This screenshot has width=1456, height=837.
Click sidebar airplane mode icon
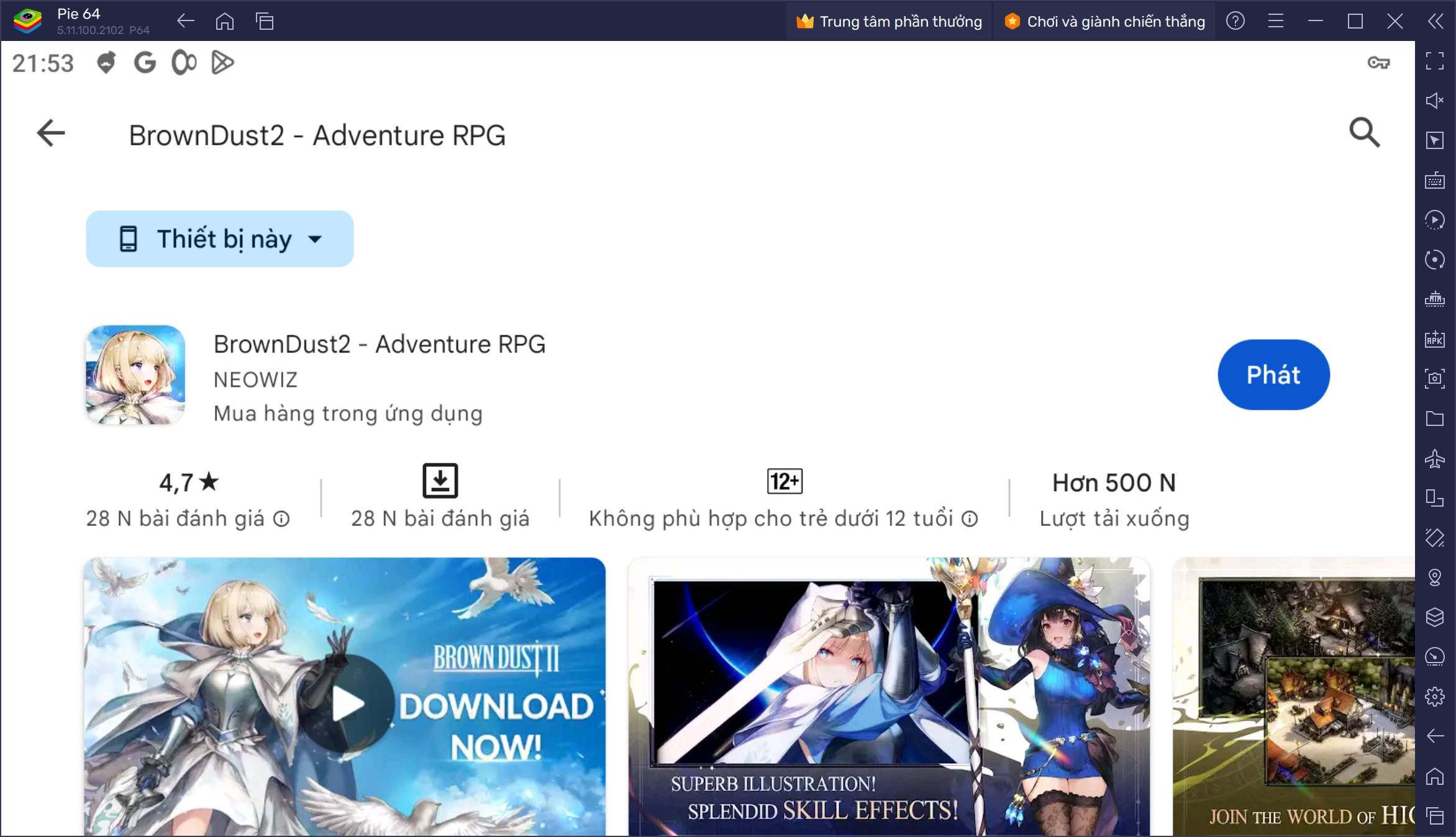(1435, 458)
